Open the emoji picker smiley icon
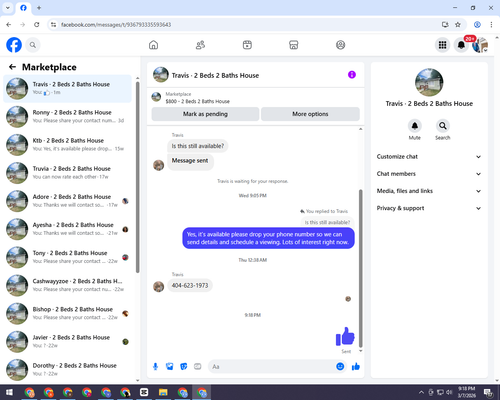Viewport: 500px width, 400px height. pyautogui.click(x=340, y=367)
